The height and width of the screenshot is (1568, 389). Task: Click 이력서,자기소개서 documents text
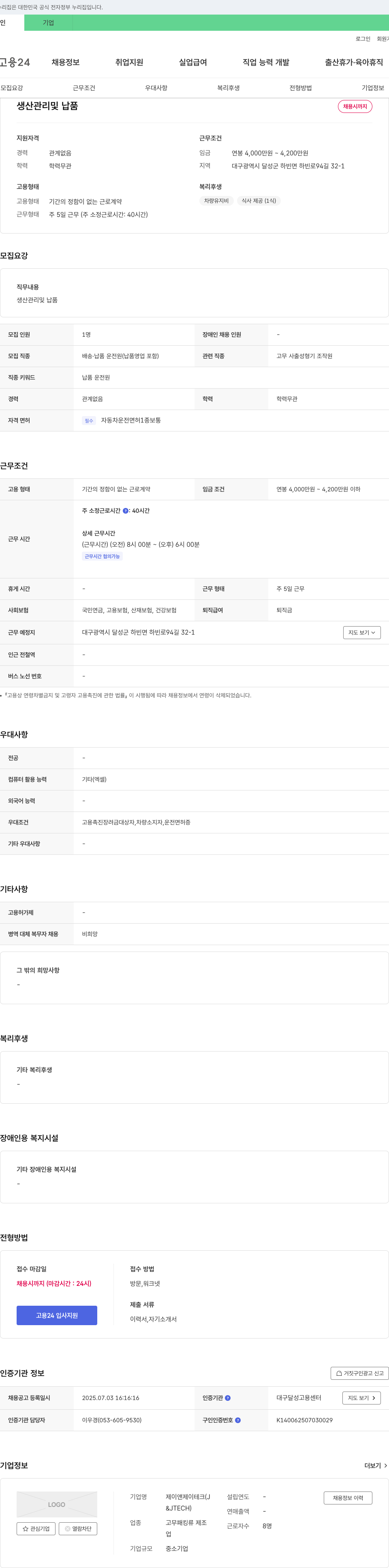tap(153, 1319)
